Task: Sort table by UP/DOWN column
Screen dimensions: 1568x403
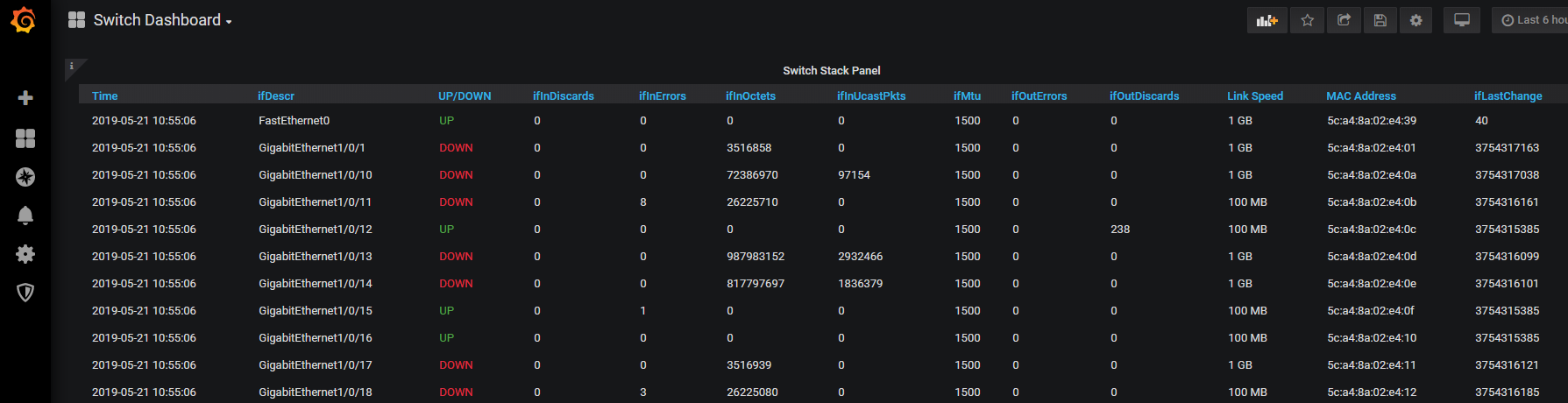Action: click(465, 96)
